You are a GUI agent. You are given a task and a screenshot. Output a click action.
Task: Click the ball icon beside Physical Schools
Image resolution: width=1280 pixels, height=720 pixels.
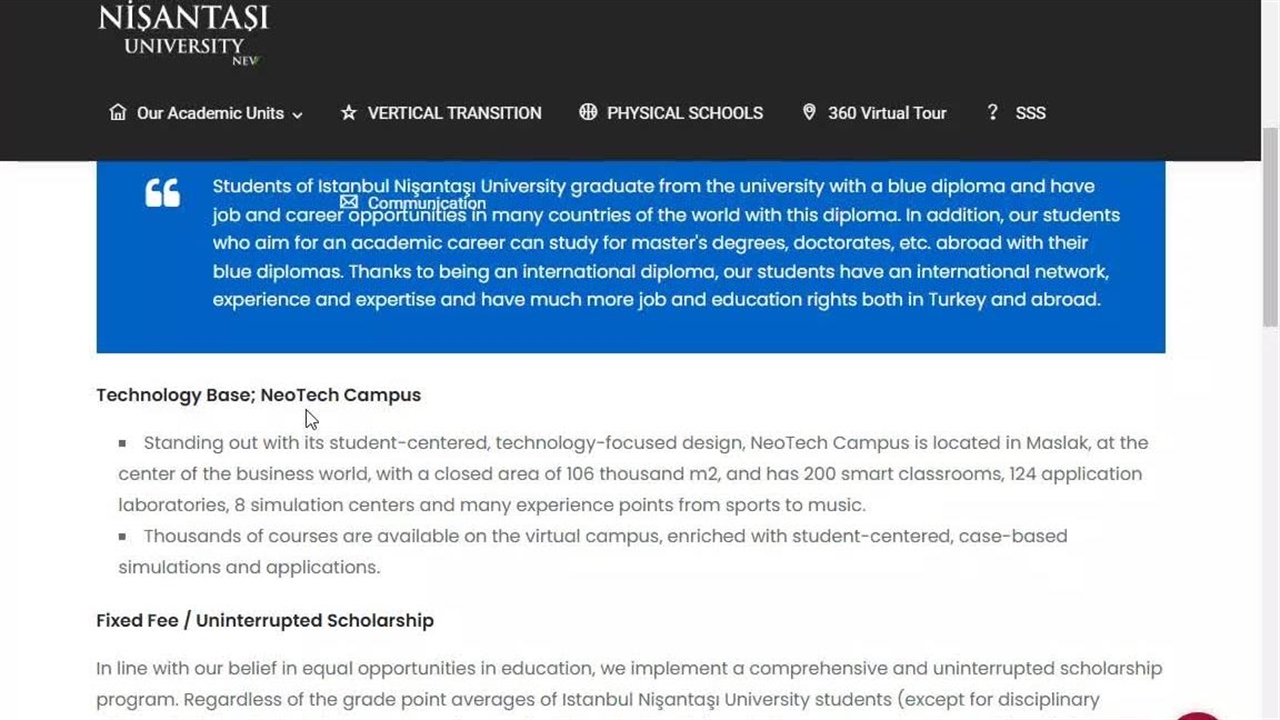click(588, 112)
